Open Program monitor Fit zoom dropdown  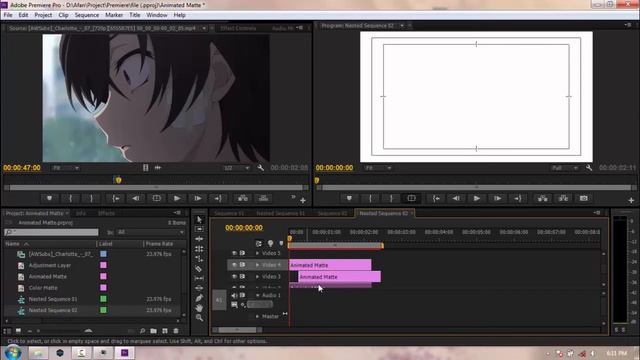(378, 168)
